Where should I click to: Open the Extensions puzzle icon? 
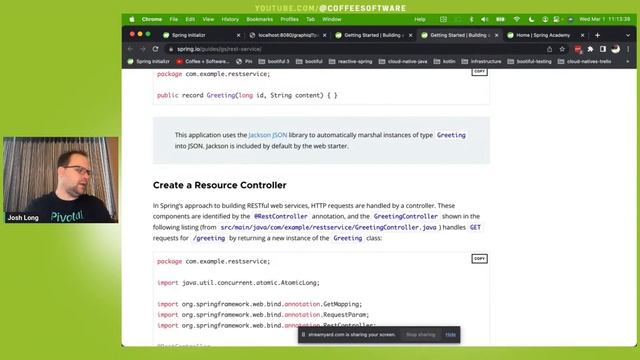pyautogui.click(x=590, y=49)
